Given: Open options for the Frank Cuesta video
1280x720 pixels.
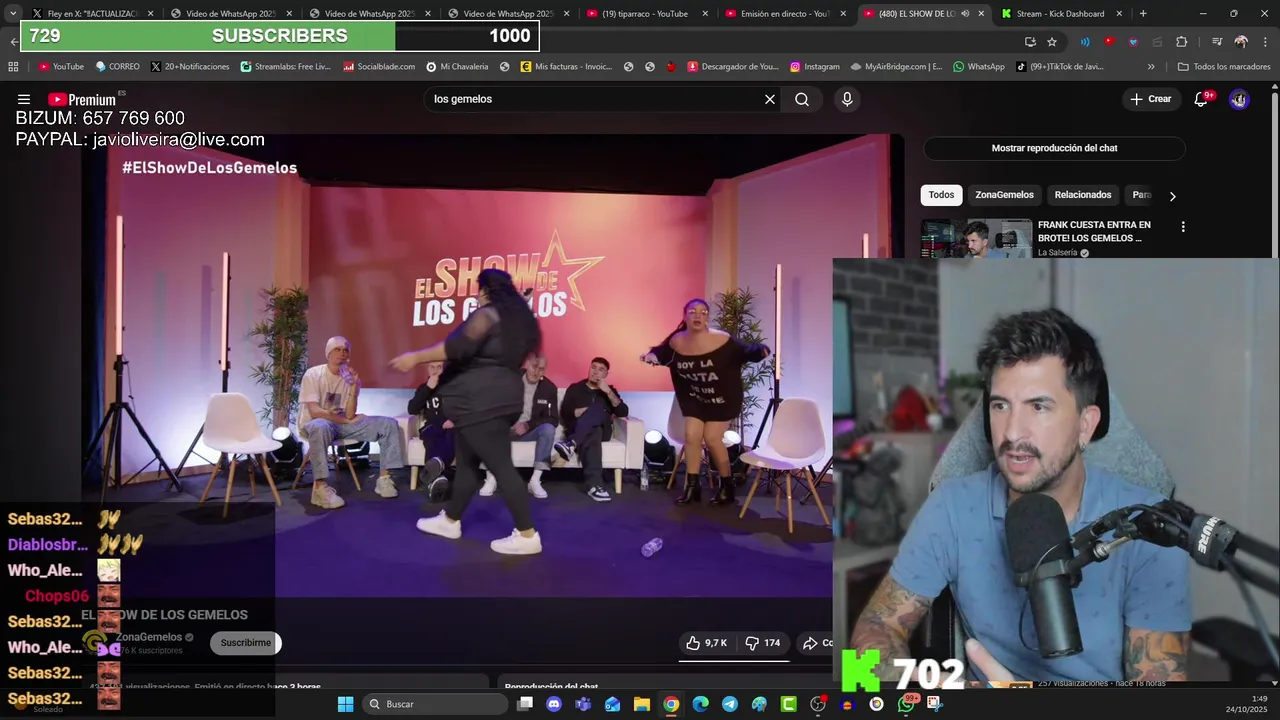Looking at the screenshot, I should tap(1183, 227).
